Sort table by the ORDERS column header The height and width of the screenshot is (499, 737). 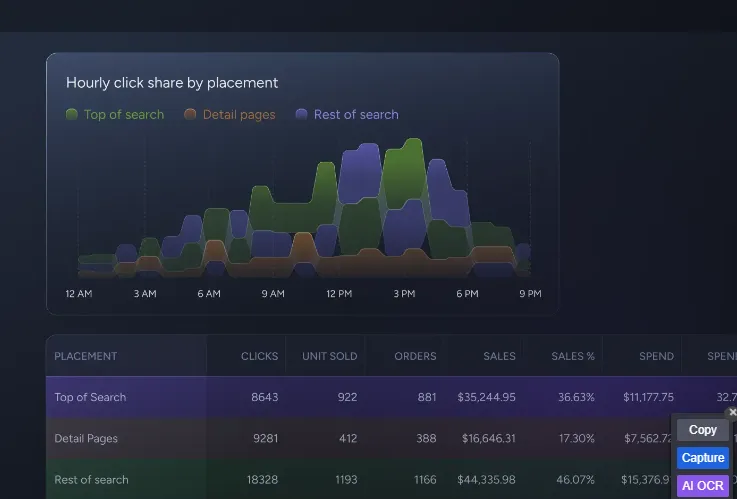pyautogui.click(x=415, y=356)
